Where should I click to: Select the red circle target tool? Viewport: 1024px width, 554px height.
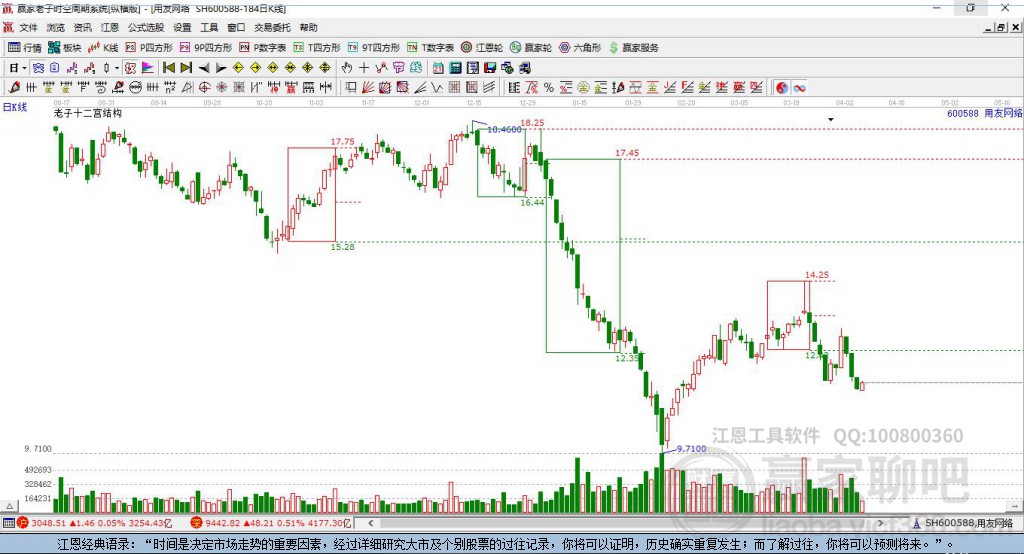[204, 88]
